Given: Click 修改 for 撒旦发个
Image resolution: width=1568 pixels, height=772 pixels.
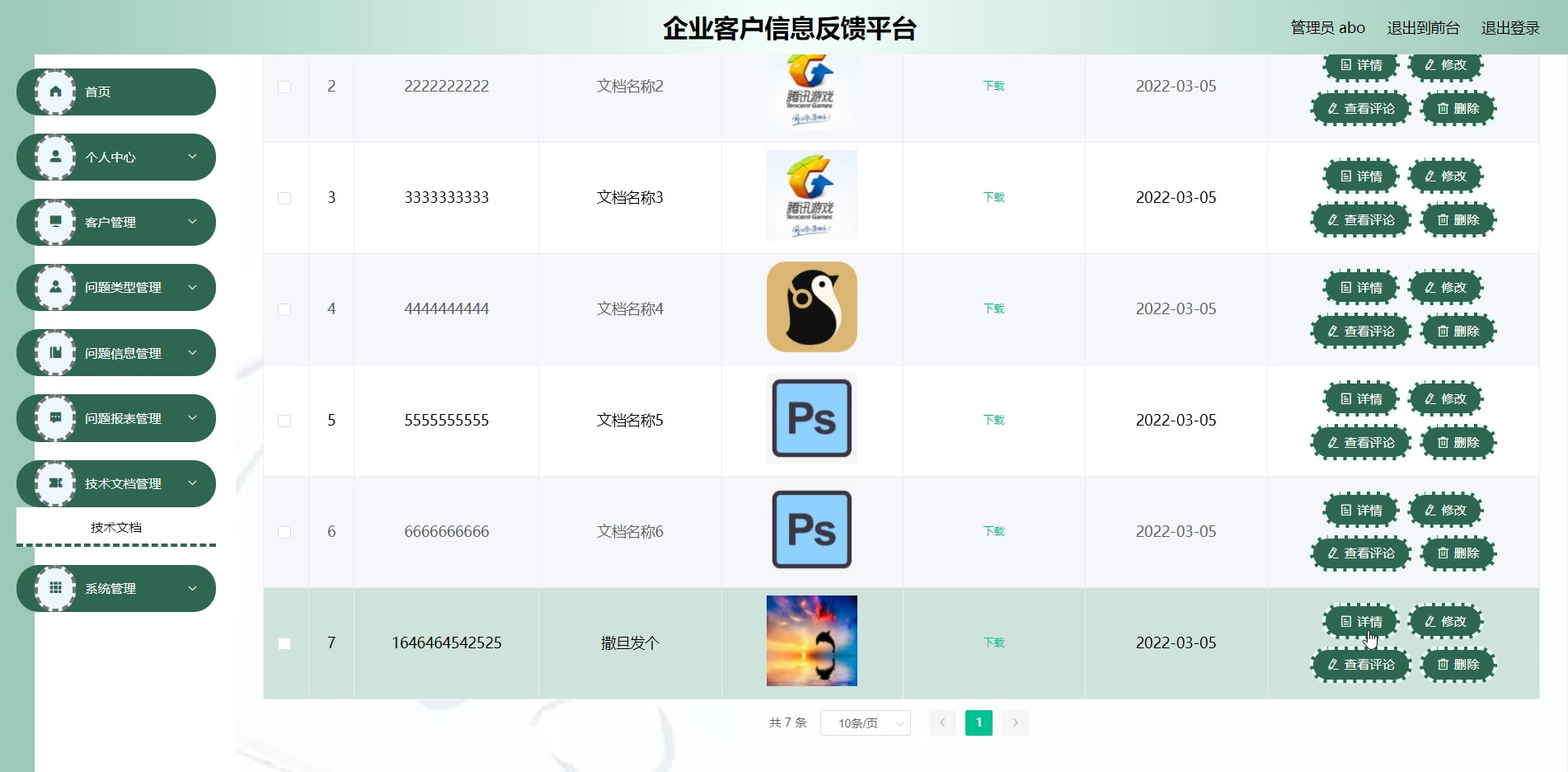Looking at the screenshot, I should (x=1446, y=622).
